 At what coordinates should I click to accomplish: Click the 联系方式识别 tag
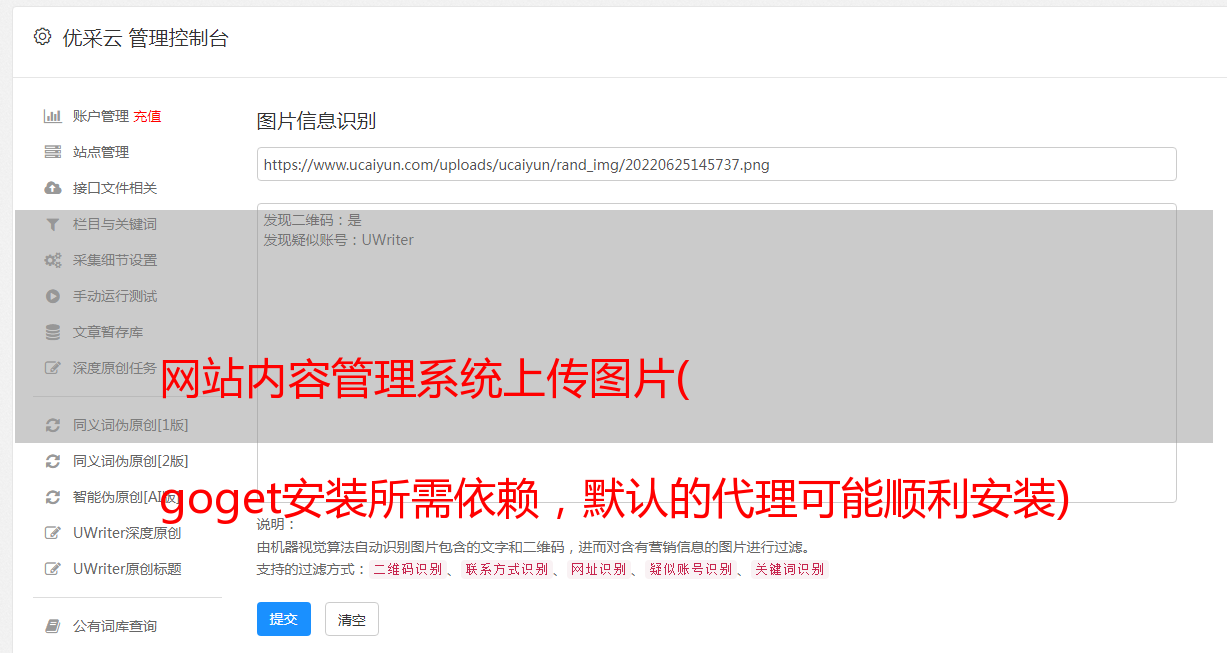click(507, 569)
